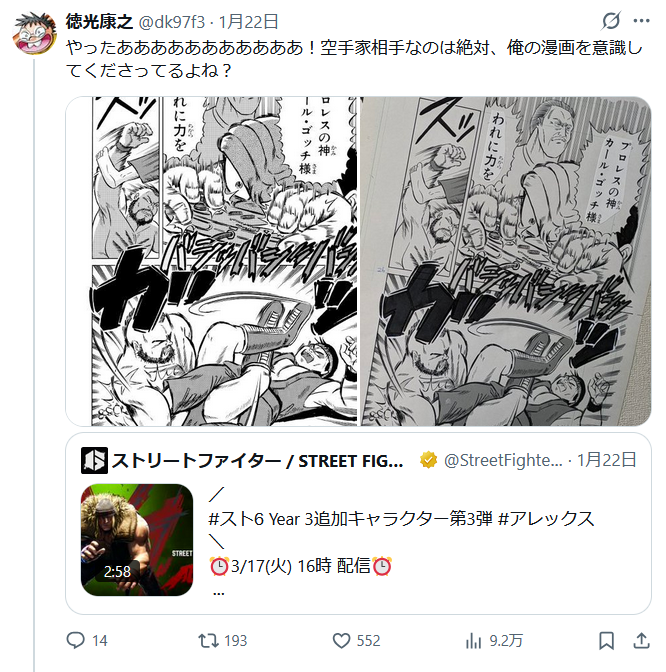
Task: Open the 1月22日 tweet timestamp
Action: [x=249, y=21]
